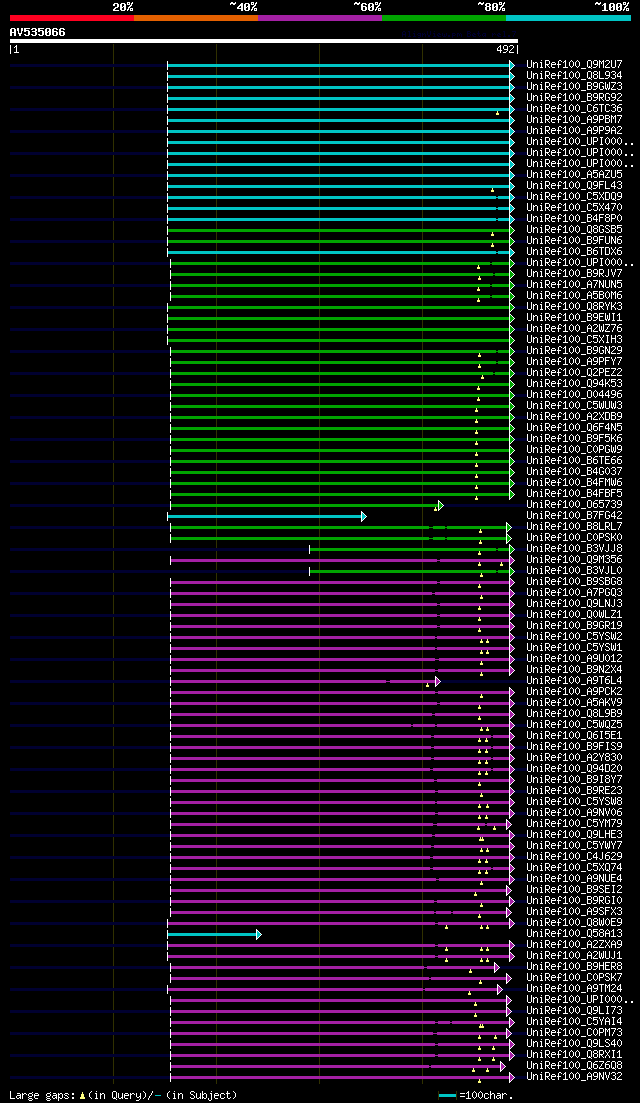Select the UniRef100_C5XIH3 label
This screenshot has height=1103, width=640.
click(574, 340)
